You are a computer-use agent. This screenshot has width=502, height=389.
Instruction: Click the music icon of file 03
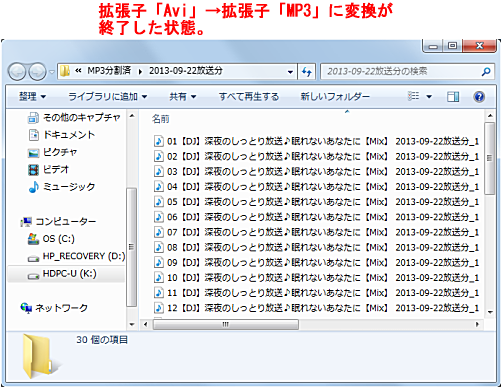tap(159, 172)
